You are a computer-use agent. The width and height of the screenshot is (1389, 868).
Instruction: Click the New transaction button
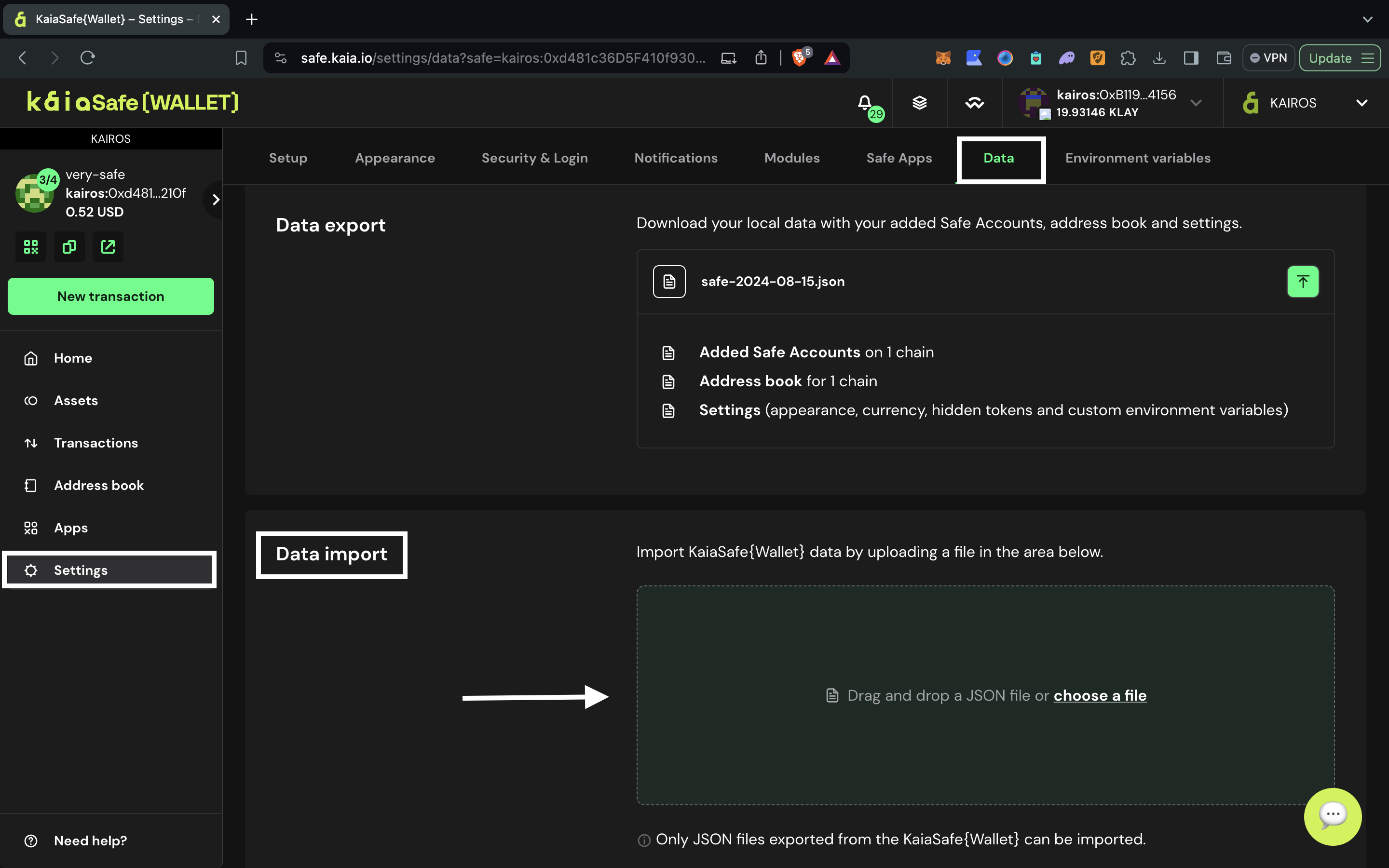[x=111, y=296]
